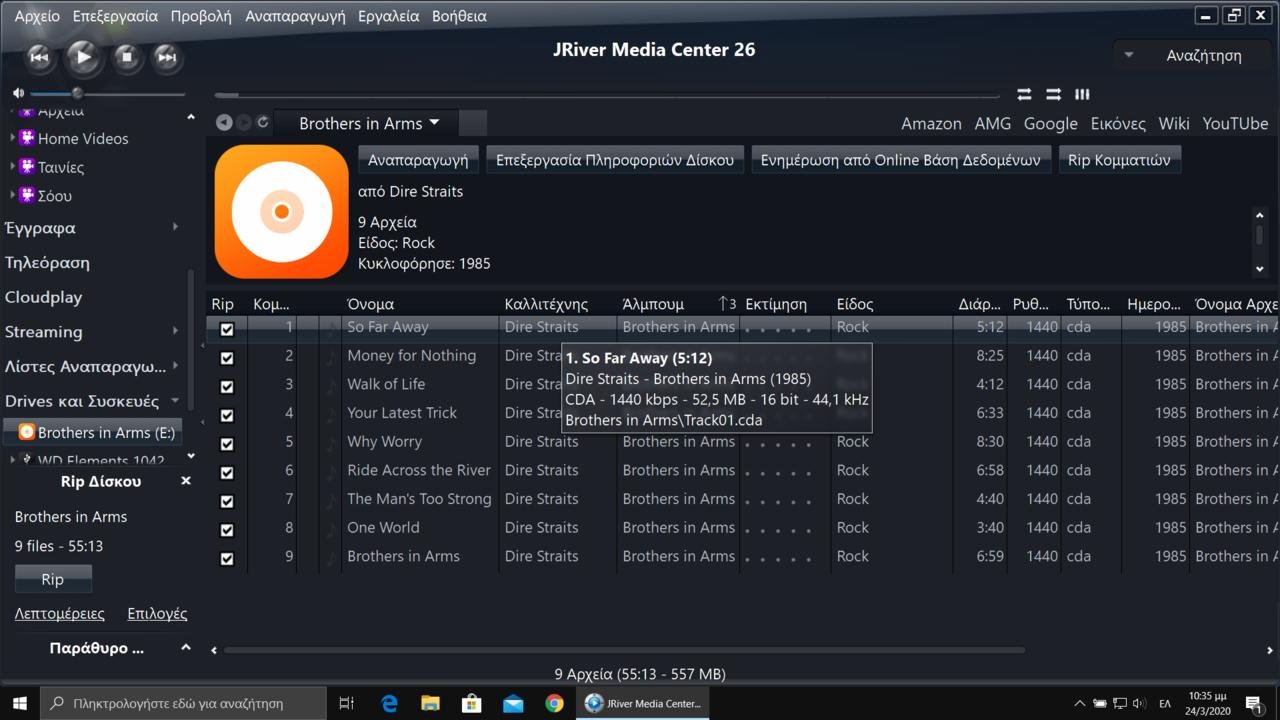The width and height of the screenshot is (1280, 720).
Task: Mute audio with the speaker icon
Action: pos(18,93)
